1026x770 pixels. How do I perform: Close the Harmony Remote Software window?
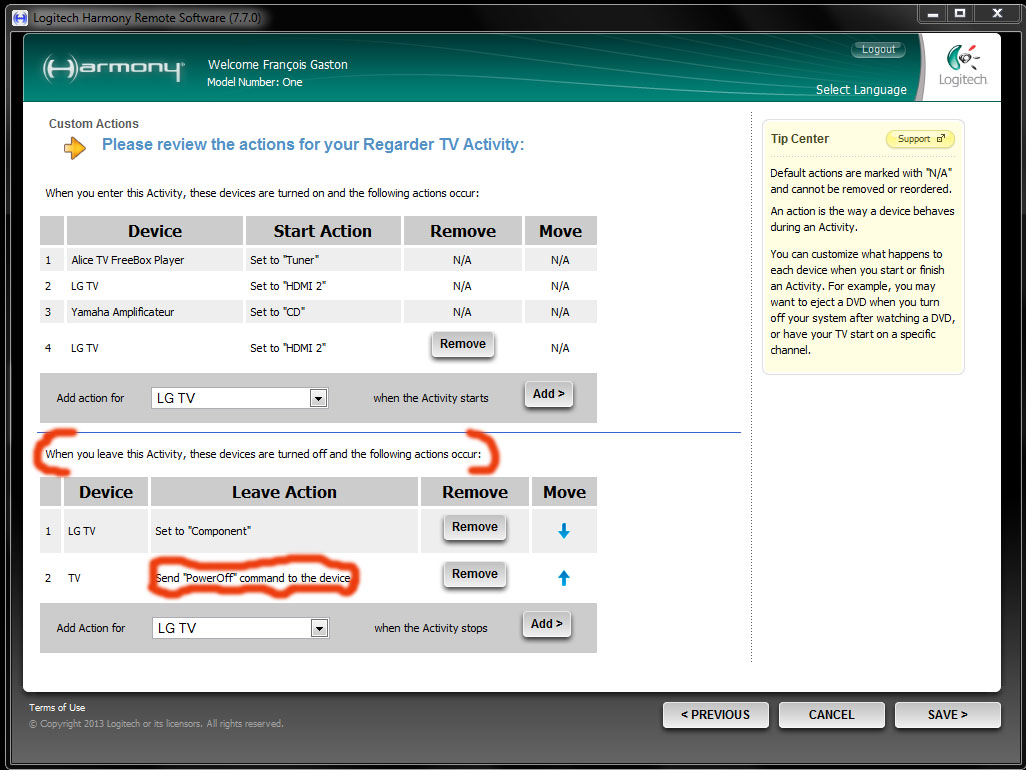(997, 13)
